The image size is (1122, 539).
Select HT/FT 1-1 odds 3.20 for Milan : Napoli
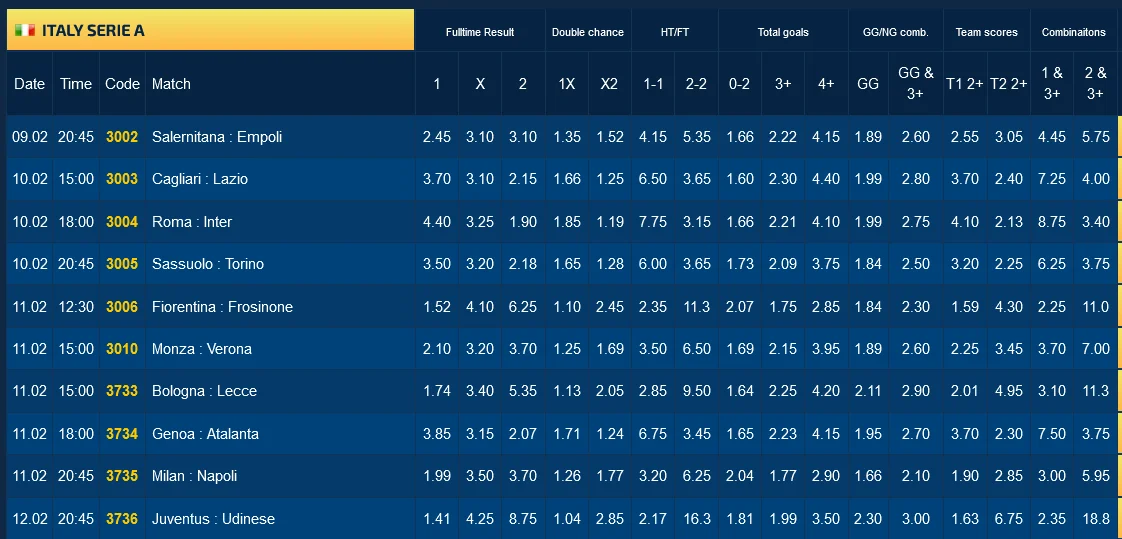point(653,476)
